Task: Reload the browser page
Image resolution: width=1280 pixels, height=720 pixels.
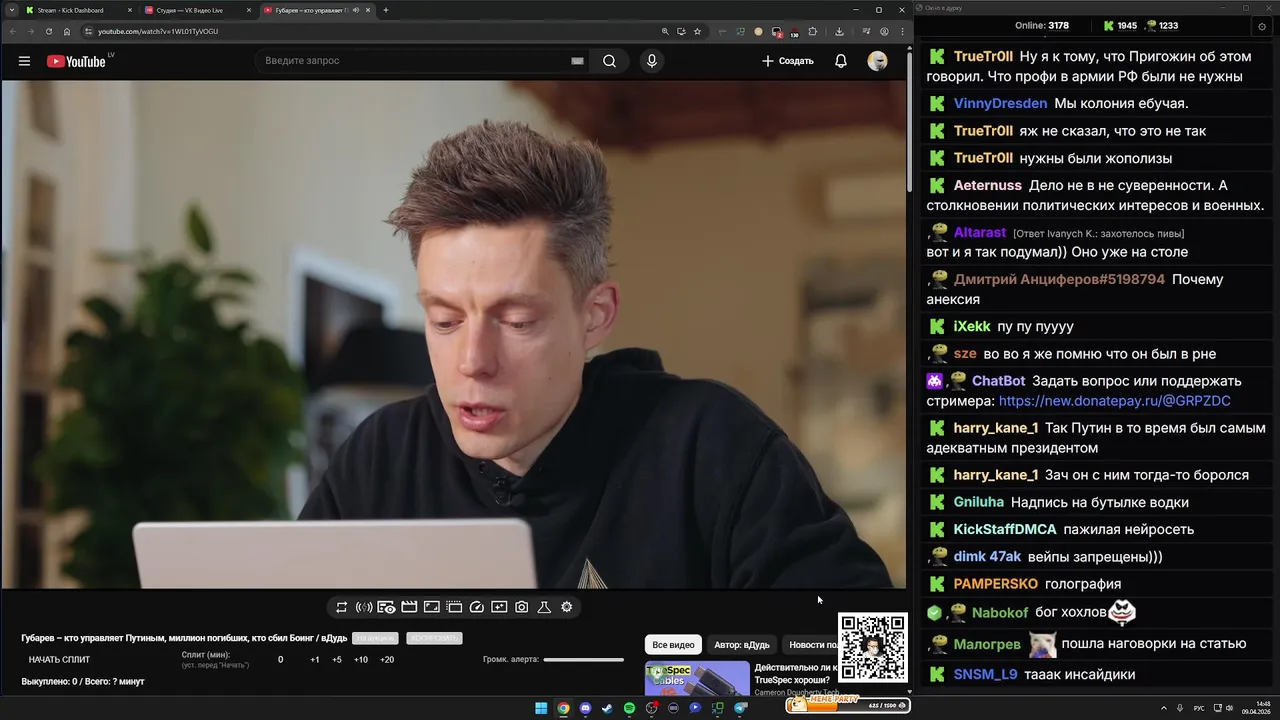Action: [48, 31]
